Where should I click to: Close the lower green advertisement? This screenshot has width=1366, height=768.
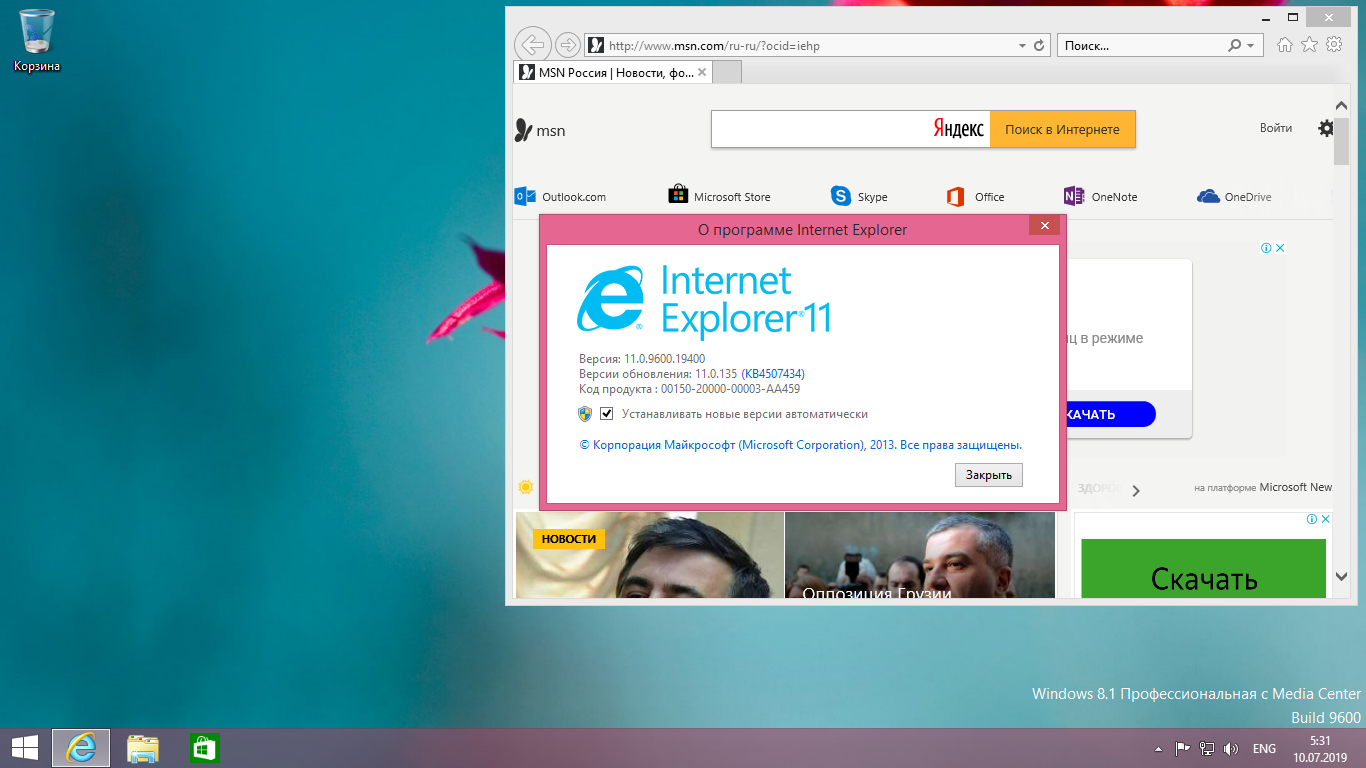point(1326,519)
